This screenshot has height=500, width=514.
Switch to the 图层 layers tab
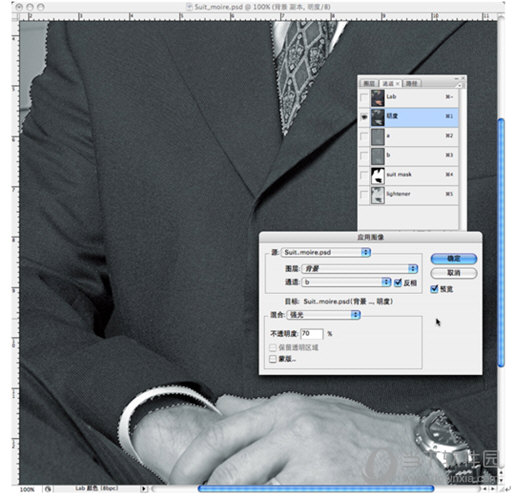(x=369, y=83)
